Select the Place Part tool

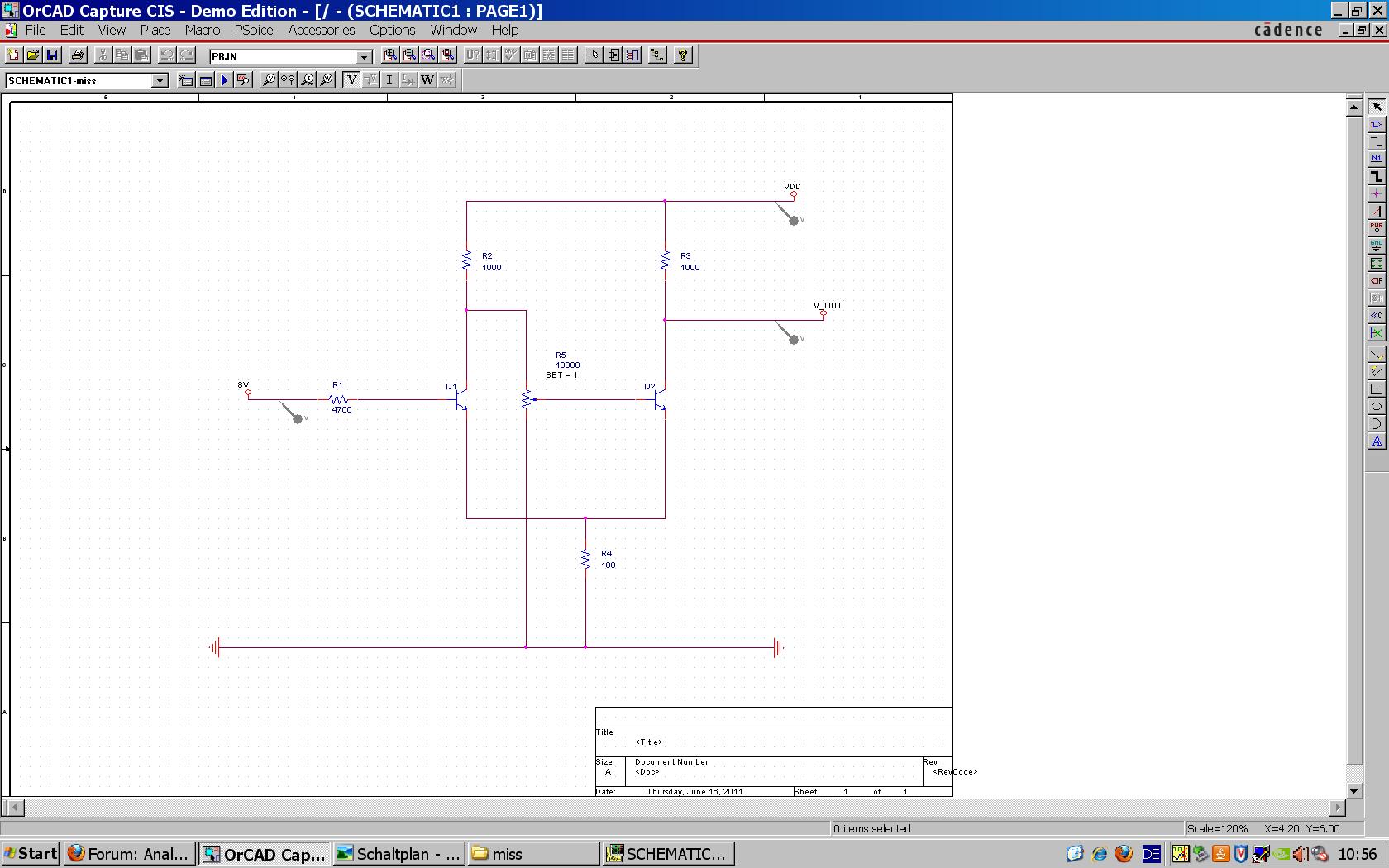pyautogui.click(x=1377, y=124)
